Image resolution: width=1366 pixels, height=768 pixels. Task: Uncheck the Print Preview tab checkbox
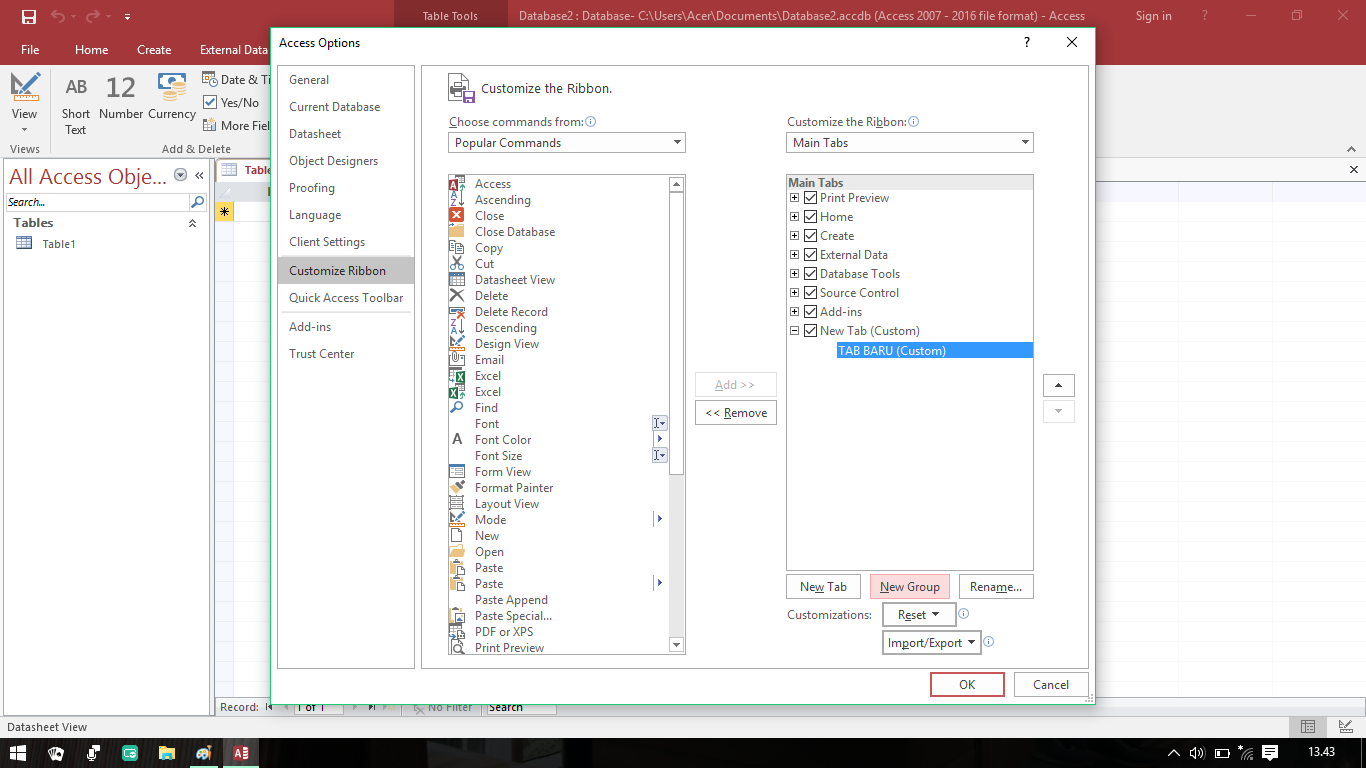pyautogui.click(x=810, y=197)
